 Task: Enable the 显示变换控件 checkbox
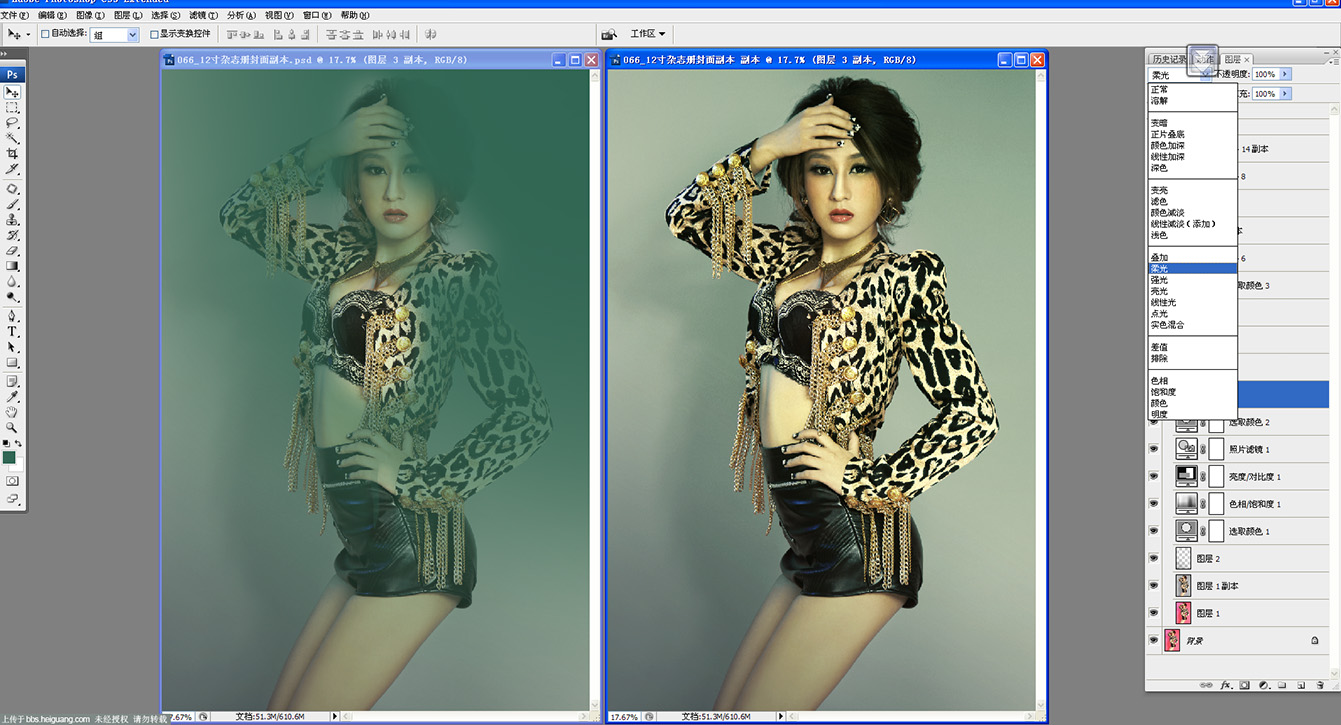(154, 34)
